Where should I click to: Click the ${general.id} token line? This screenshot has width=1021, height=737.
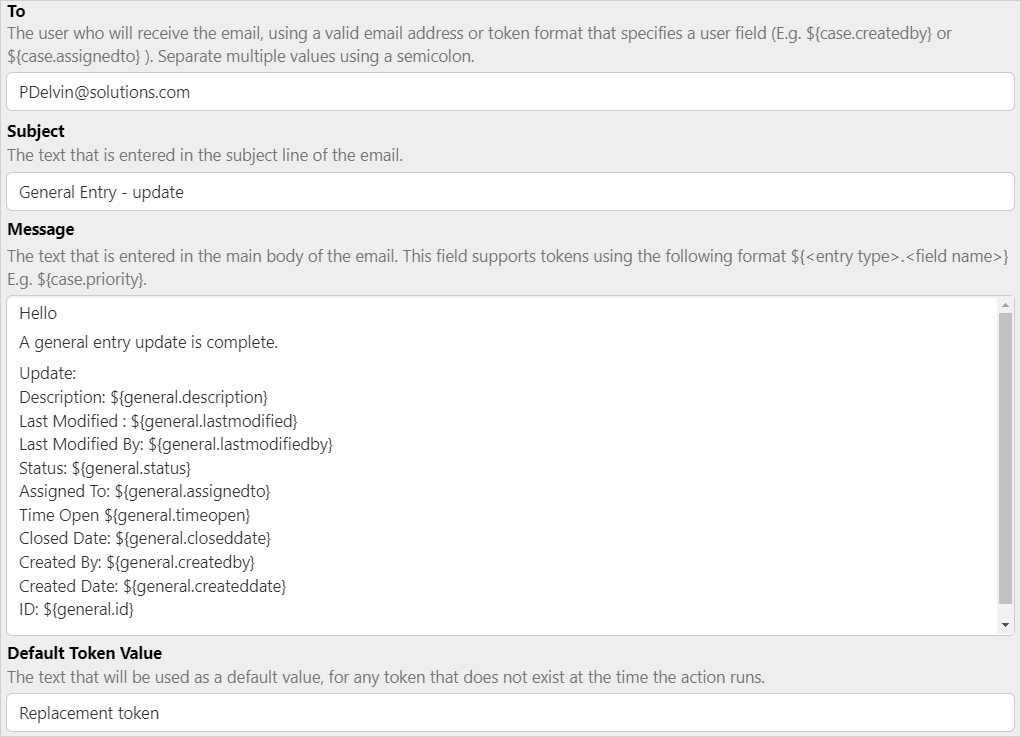76,609
